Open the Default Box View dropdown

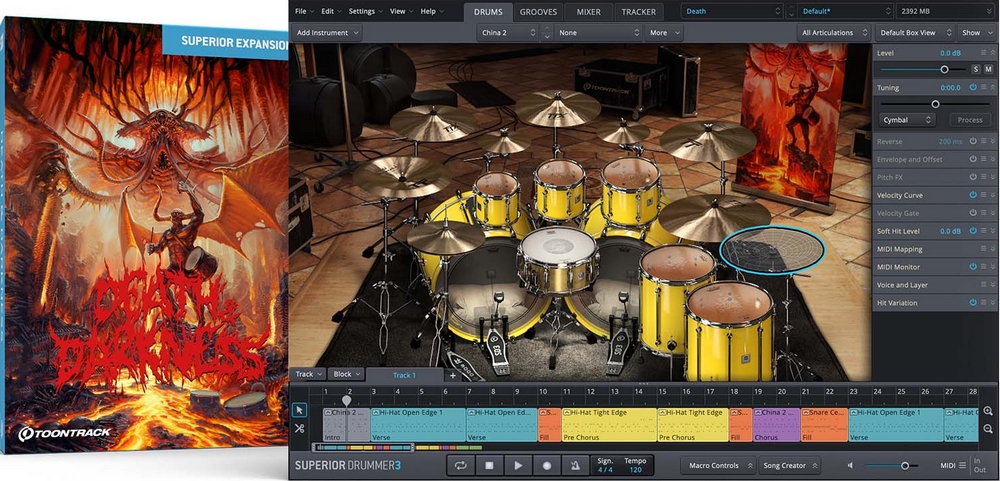[915, 33]
